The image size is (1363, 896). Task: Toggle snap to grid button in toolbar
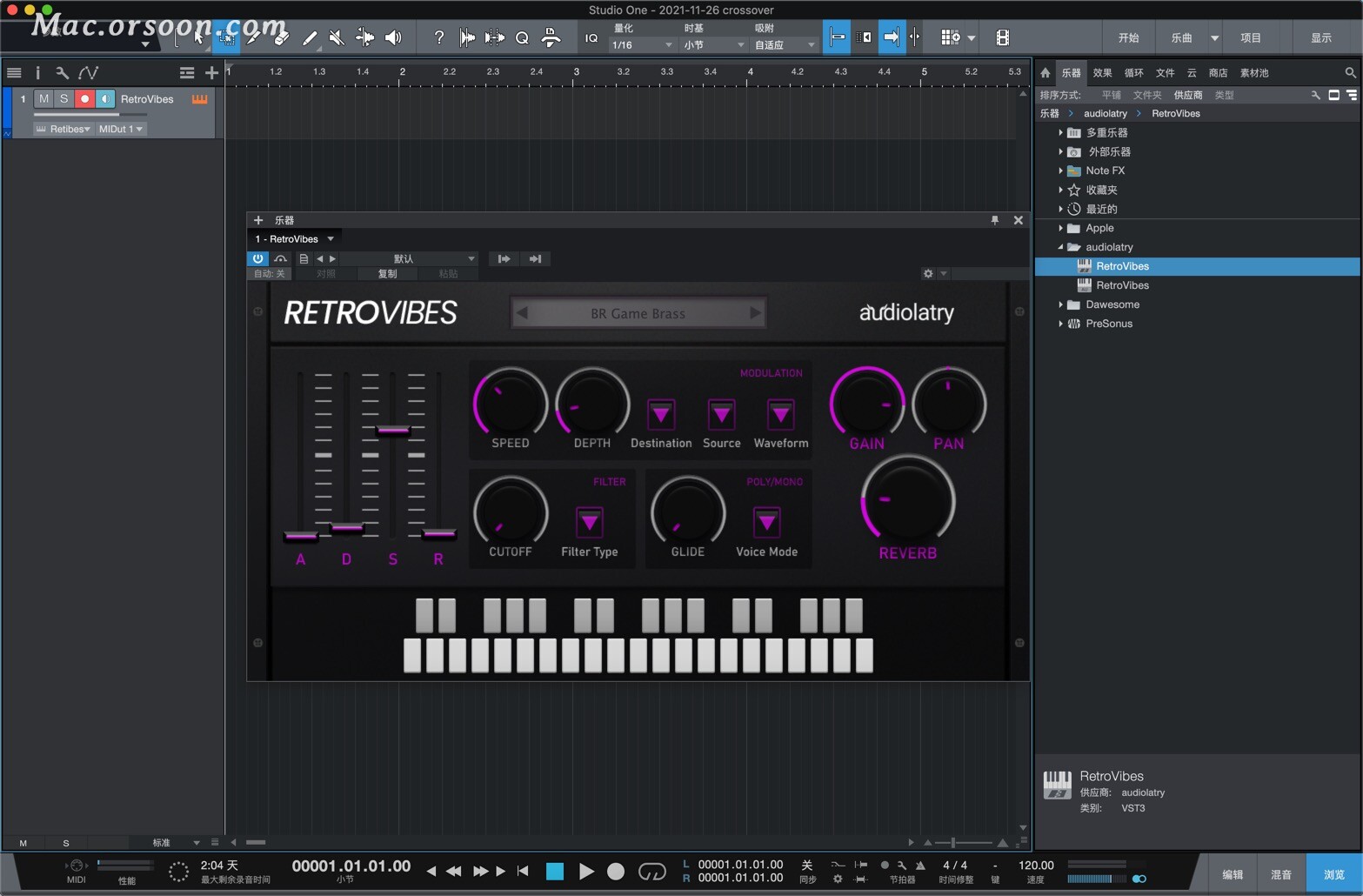point(837,37)
